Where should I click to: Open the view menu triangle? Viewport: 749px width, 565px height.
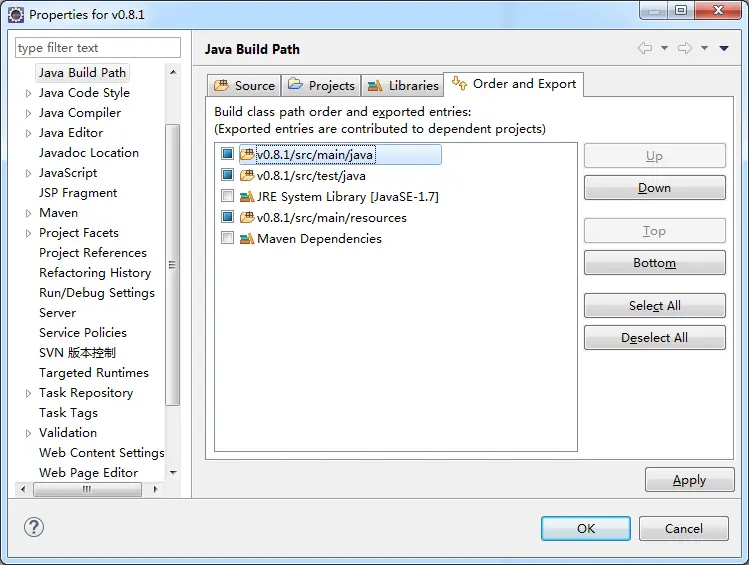(x=724, y=48)
